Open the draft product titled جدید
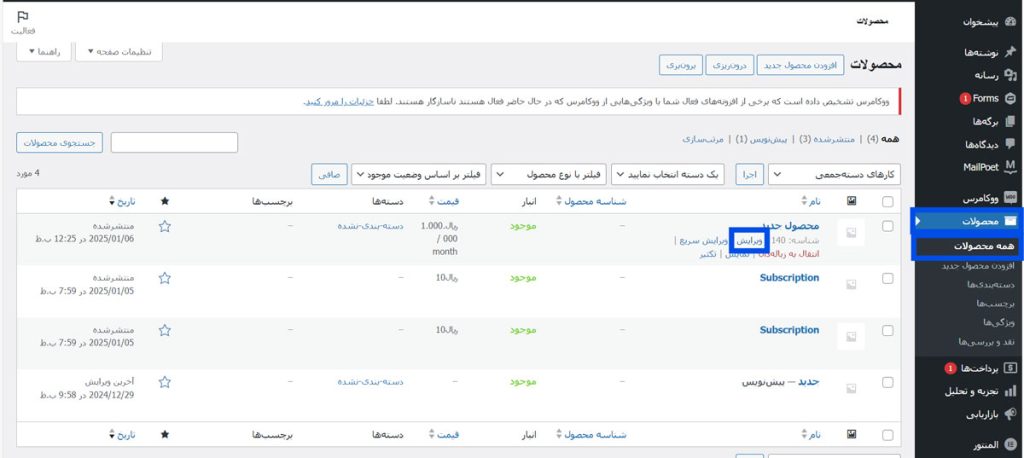This screenshot has width=1024, height=458. point(809,382)
